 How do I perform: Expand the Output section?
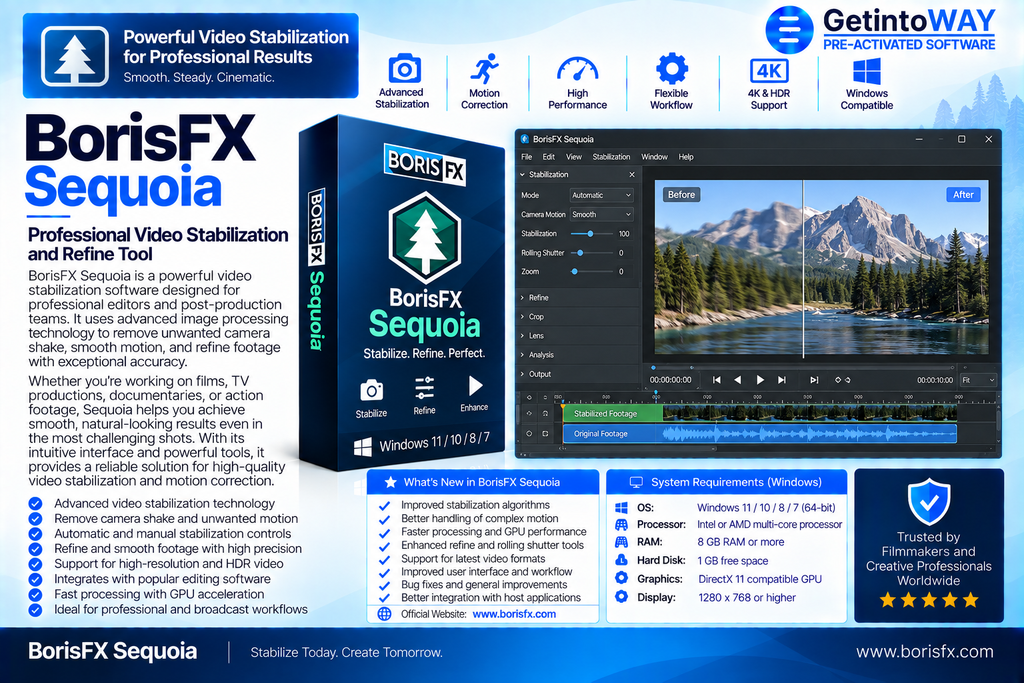pos(522,374)
